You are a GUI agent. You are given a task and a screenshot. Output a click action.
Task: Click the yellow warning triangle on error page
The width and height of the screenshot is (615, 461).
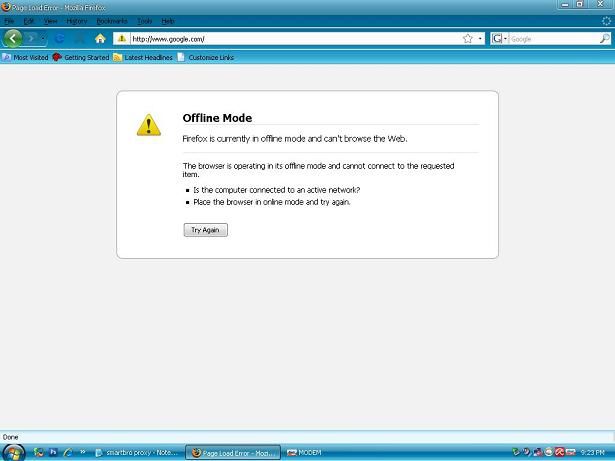click(149, 125)
